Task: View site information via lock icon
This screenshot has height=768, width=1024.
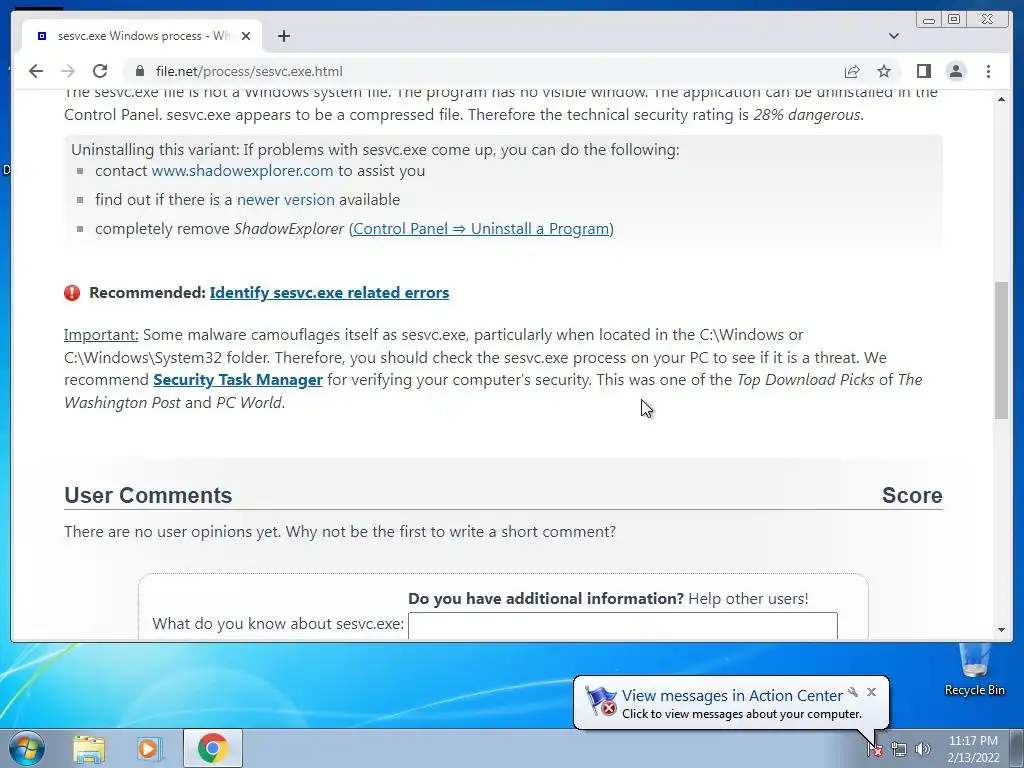Action: coord(139,71)
